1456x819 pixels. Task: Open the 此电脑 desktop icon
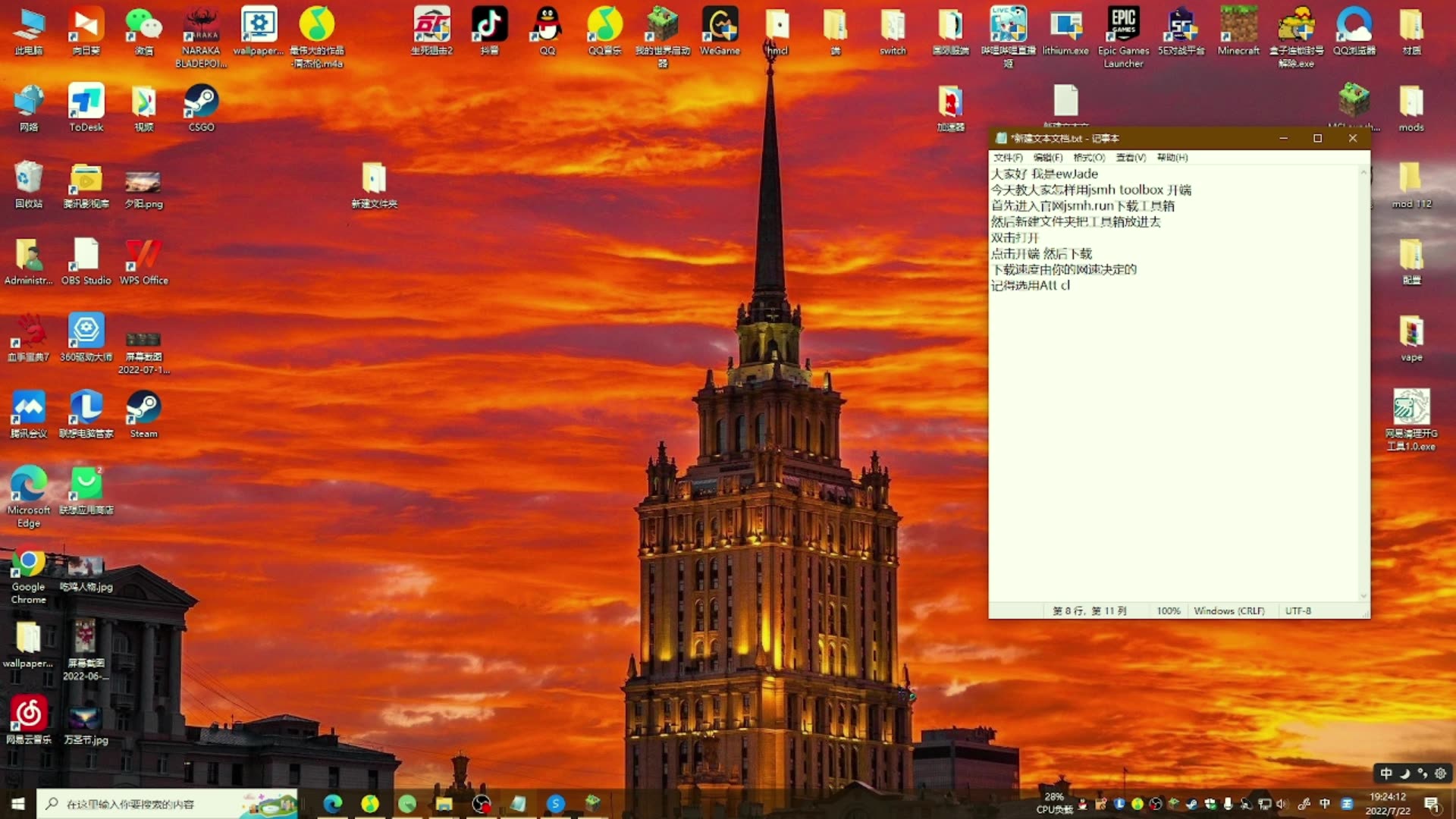pyautogui.click(x=29, y=31)
